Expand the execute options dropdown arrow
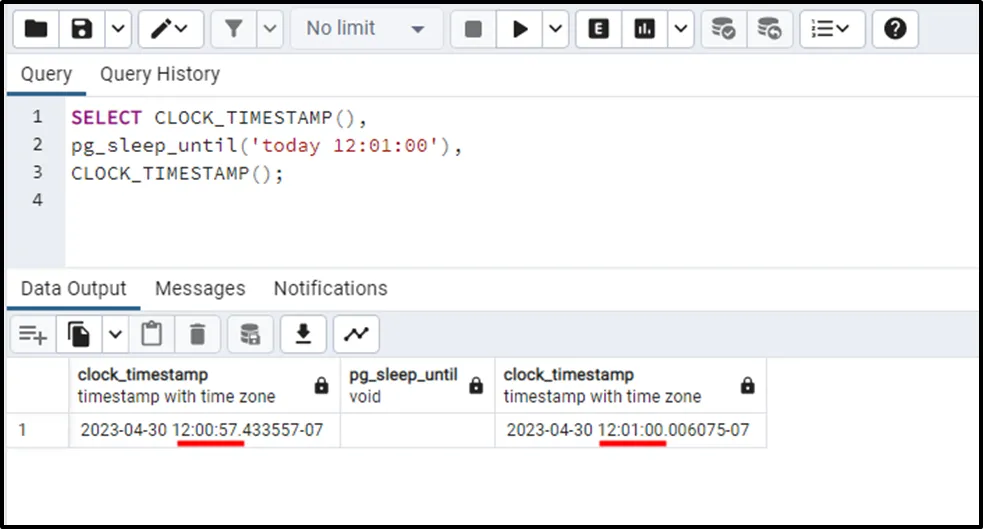 point(556,29)
